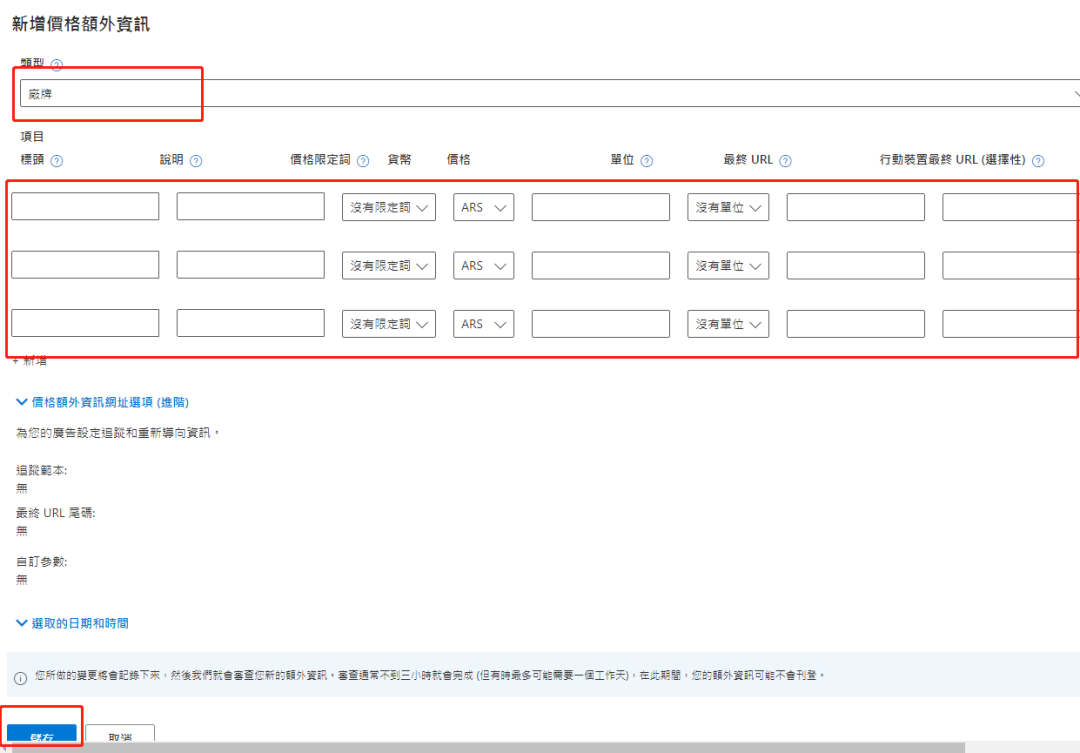Click the 新增 link to add a row
This screenshot has height=753, width=1080.
pos(30,360)
